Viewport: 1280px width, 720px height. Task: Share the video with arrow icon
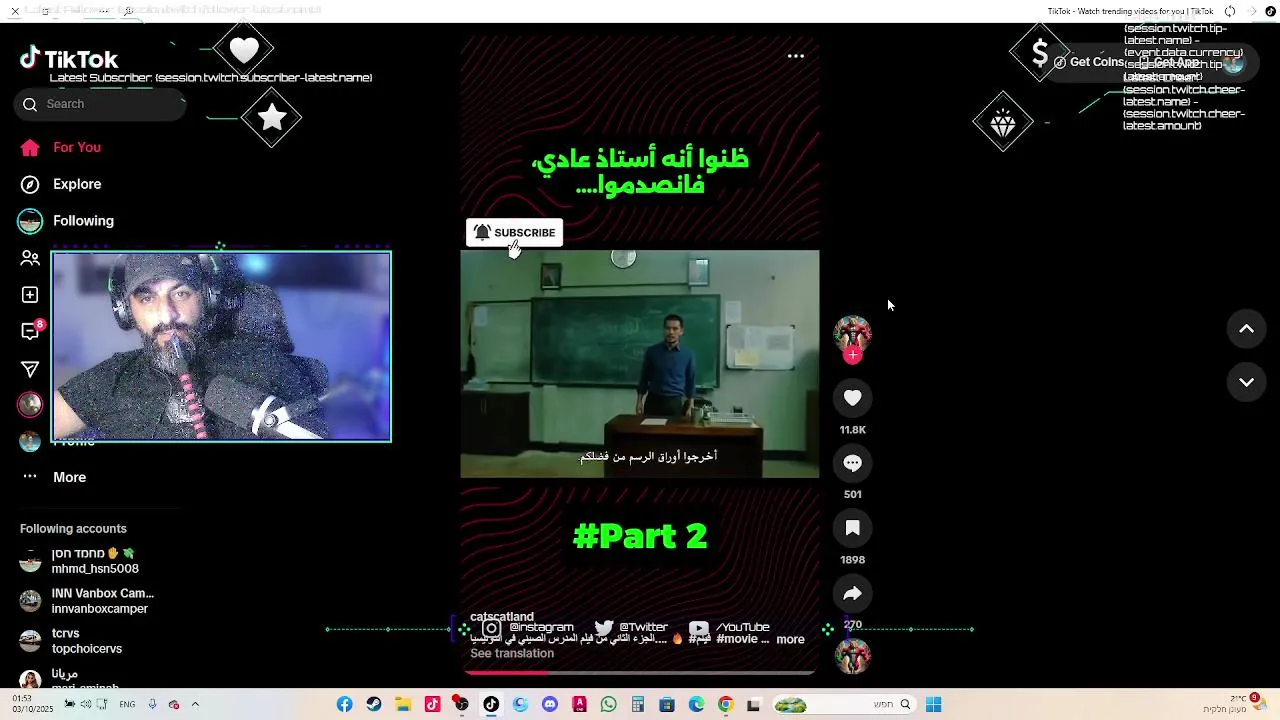[852, 593]
